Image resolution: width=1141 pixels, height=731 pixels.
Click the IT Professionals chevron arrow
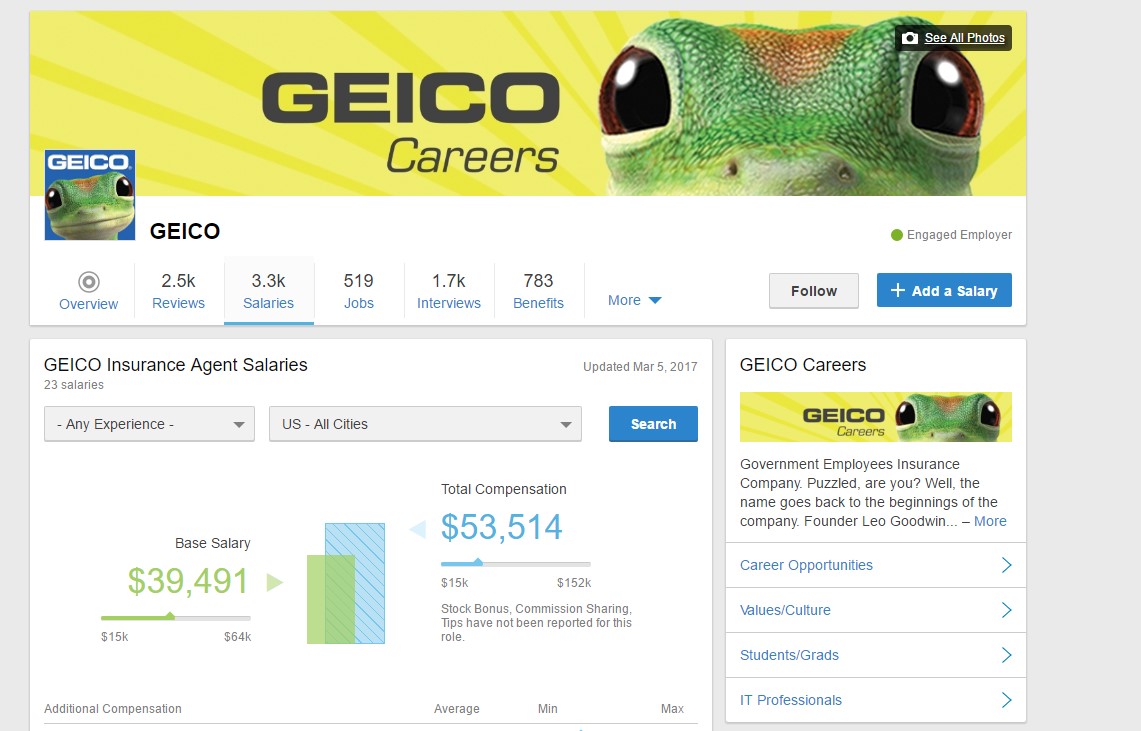coord(1006,700)
